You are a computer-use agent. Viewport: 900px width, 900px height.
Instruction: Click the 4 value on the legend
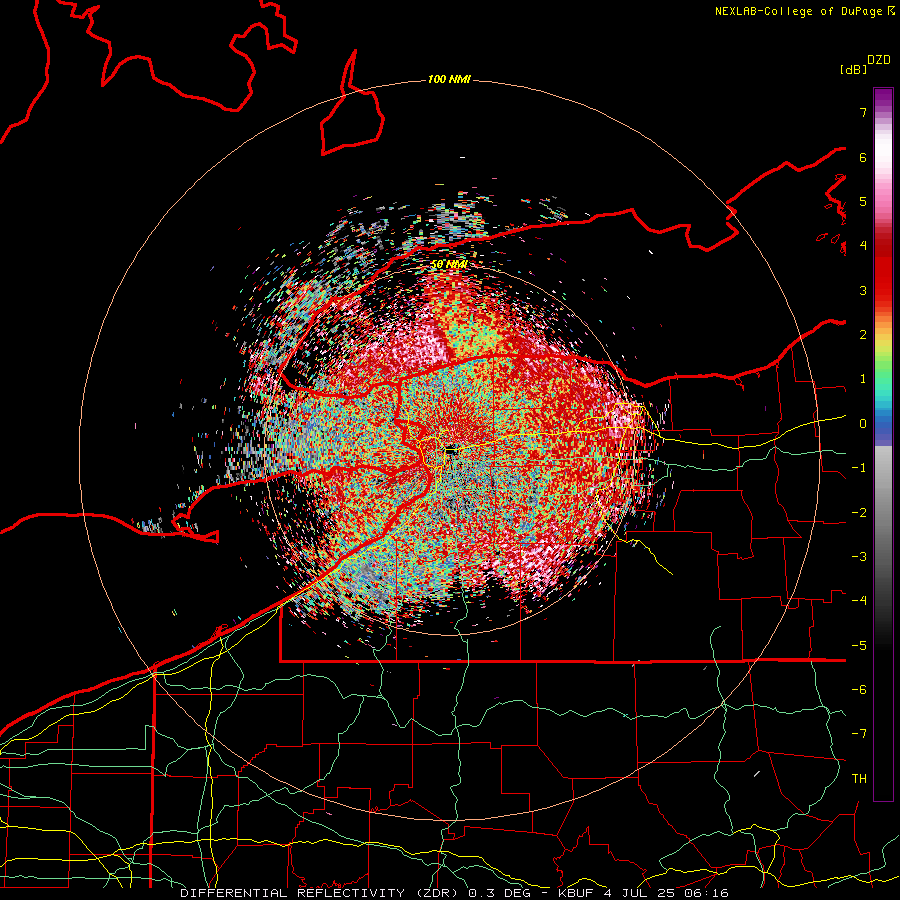(x=863, y=246)
